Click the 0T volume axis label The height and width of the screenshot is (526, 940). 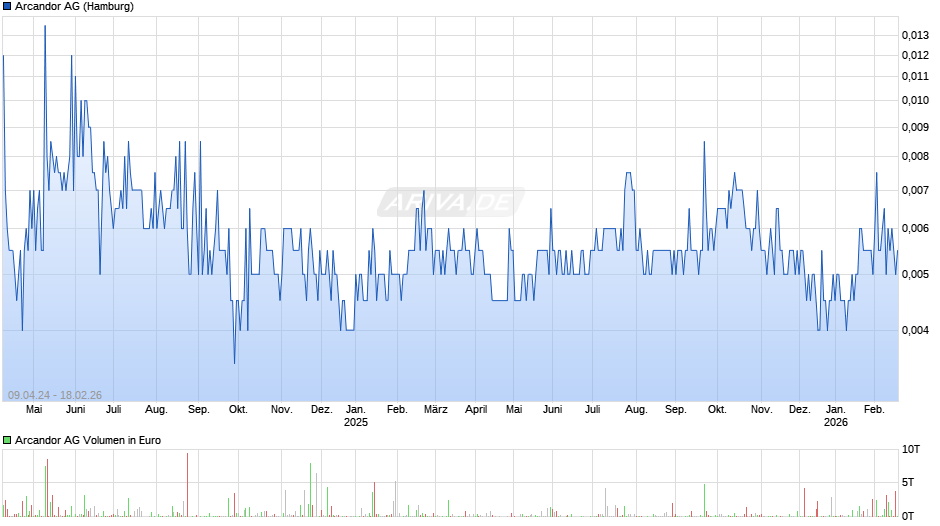click(x=908, y=516)
